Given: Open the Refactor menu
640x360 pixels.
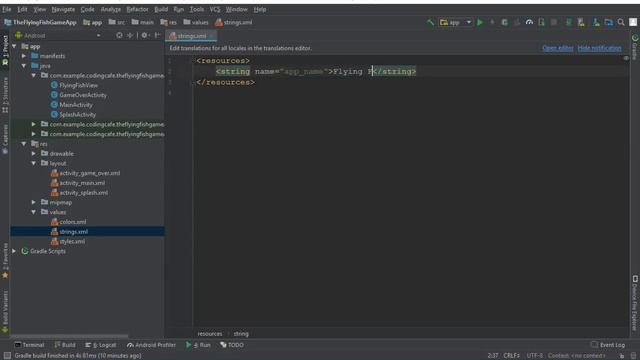Looking at the screenshot, I should 137,9.
